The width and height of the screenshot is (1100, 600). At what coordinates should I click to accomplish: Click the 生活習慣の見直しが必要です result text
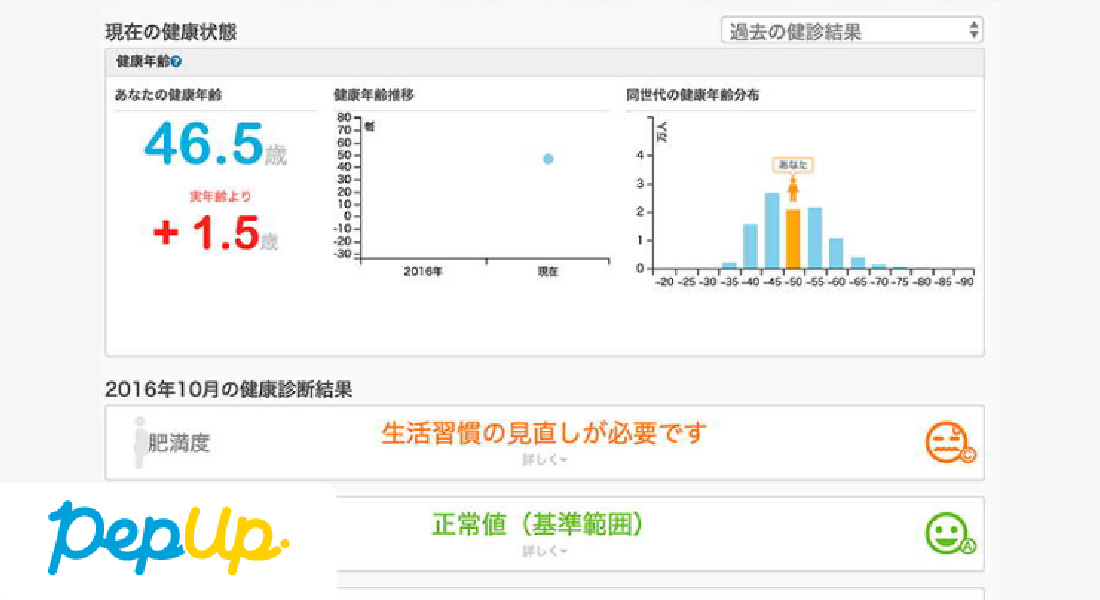point(544,433)
